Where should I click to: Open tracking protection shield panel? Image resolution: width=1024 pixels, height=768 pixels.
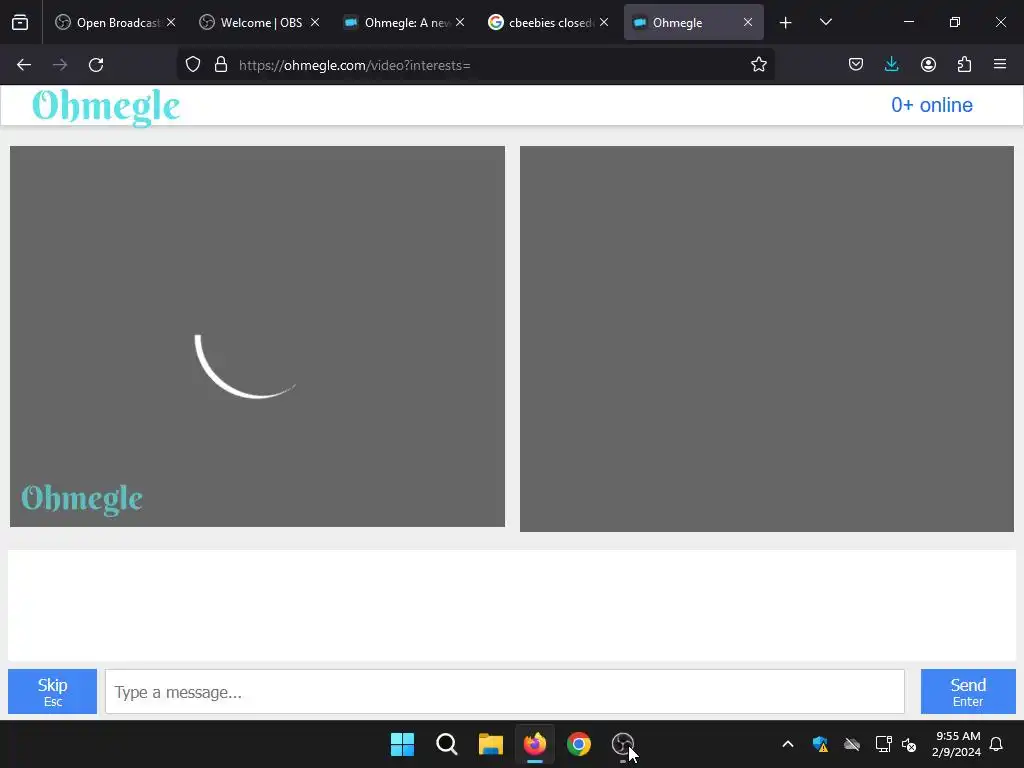pos(193,65)
